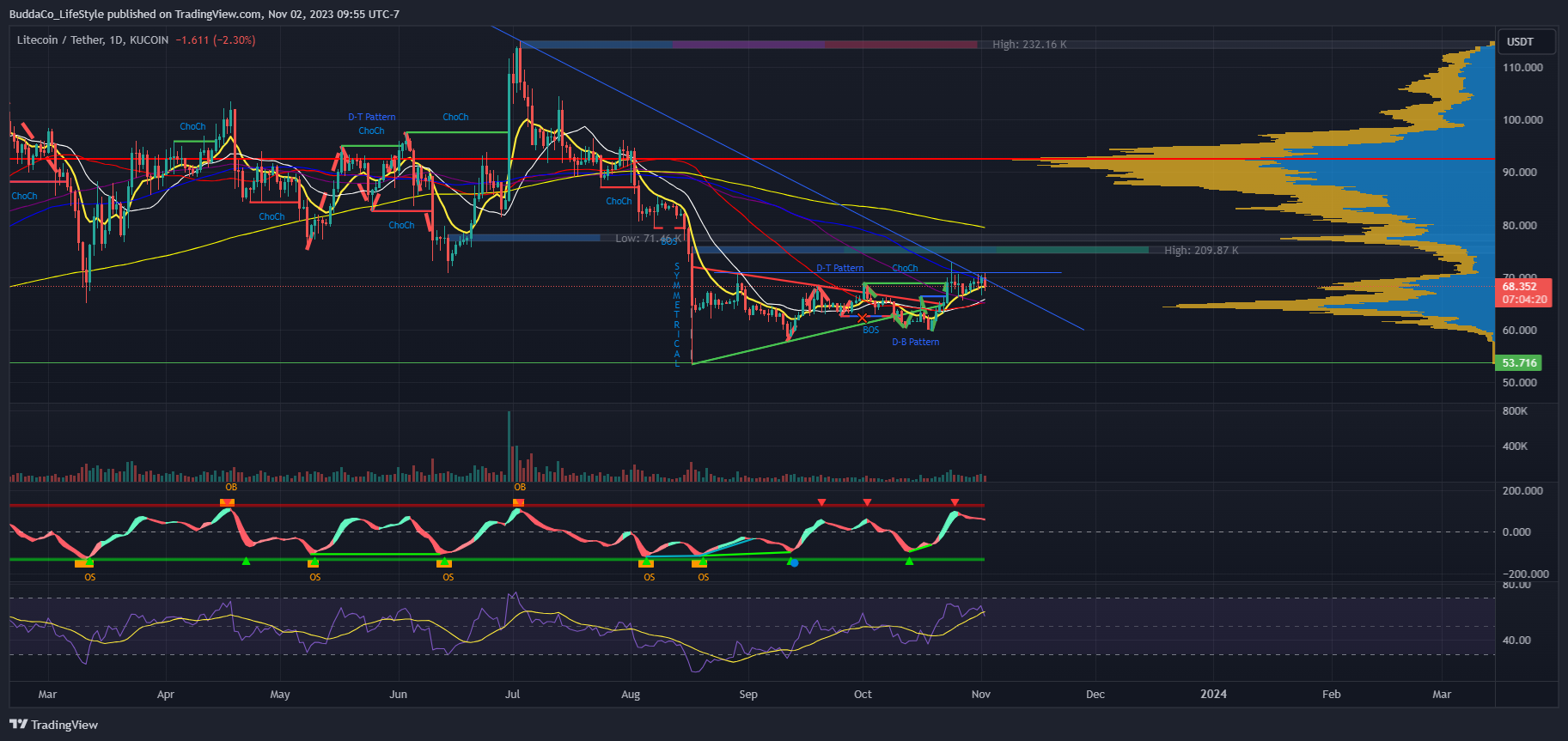Viewport: 1568px width, 741px height.
Task: Click Aug on the time axis
Action: coord(631,694)
